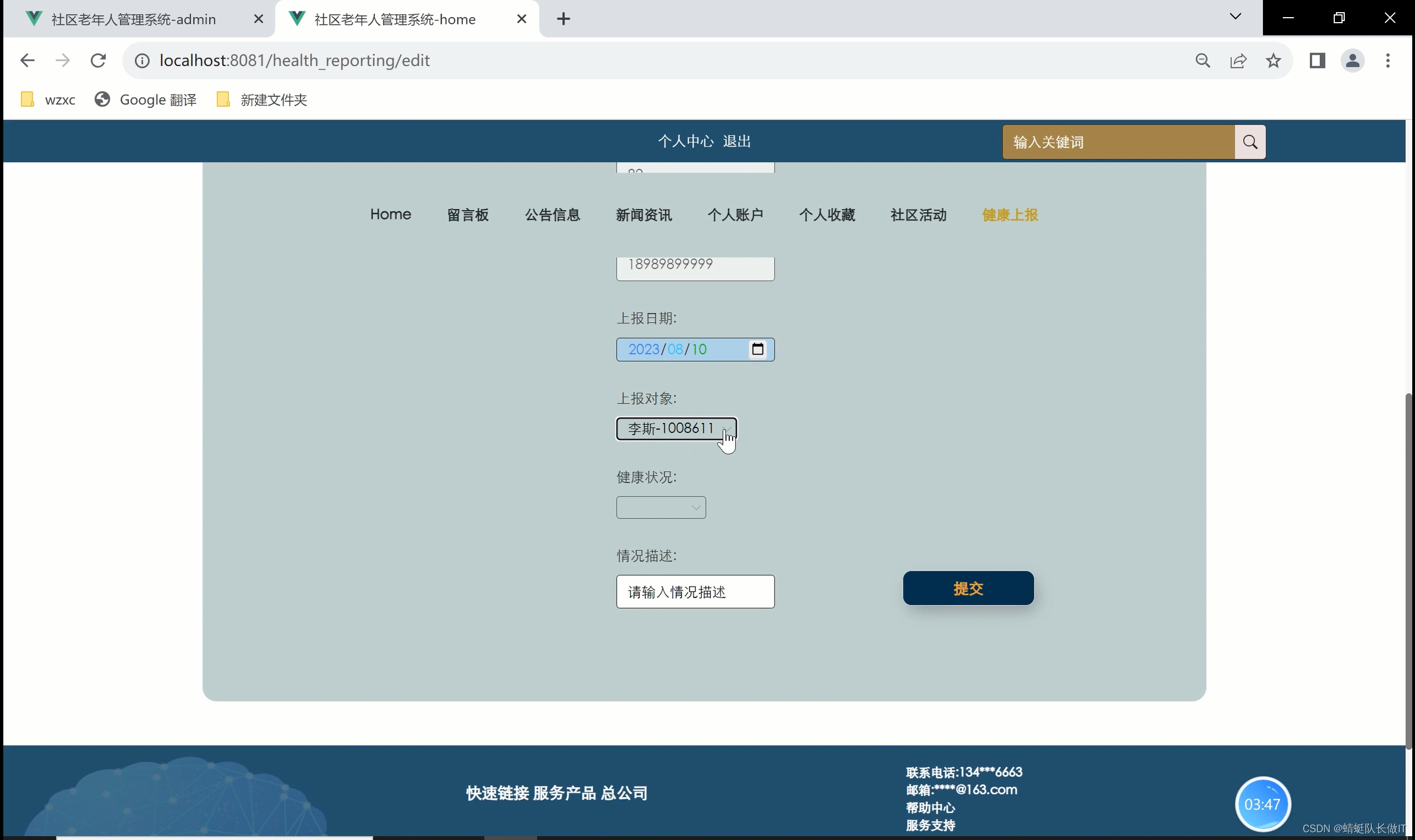Reload the page with refresh icon
Image resolution: width=1415 pixels, height=840 pixels.
pyautogui.click(x=98, y=61)
